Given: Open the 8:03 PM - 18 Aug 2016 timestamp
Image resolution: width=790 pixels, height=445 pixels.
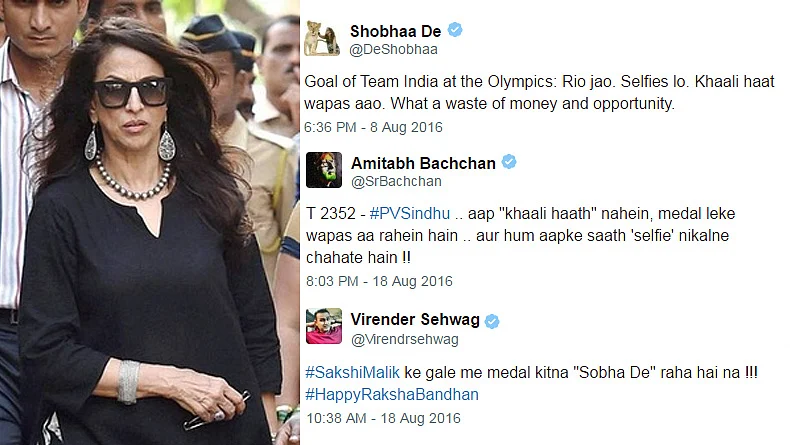Looking at the screenshot, I should pyautogui.click(x=379, y=281).
